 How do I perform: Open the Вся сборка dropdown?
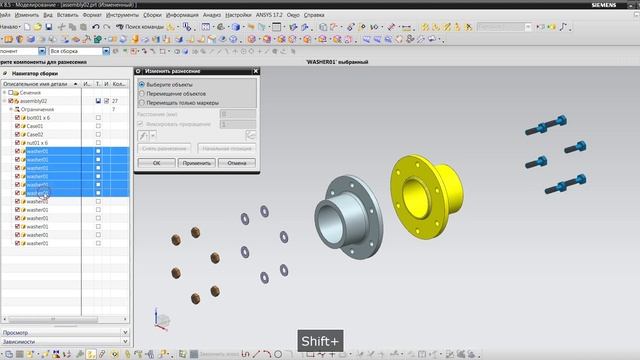pos(106,51)
